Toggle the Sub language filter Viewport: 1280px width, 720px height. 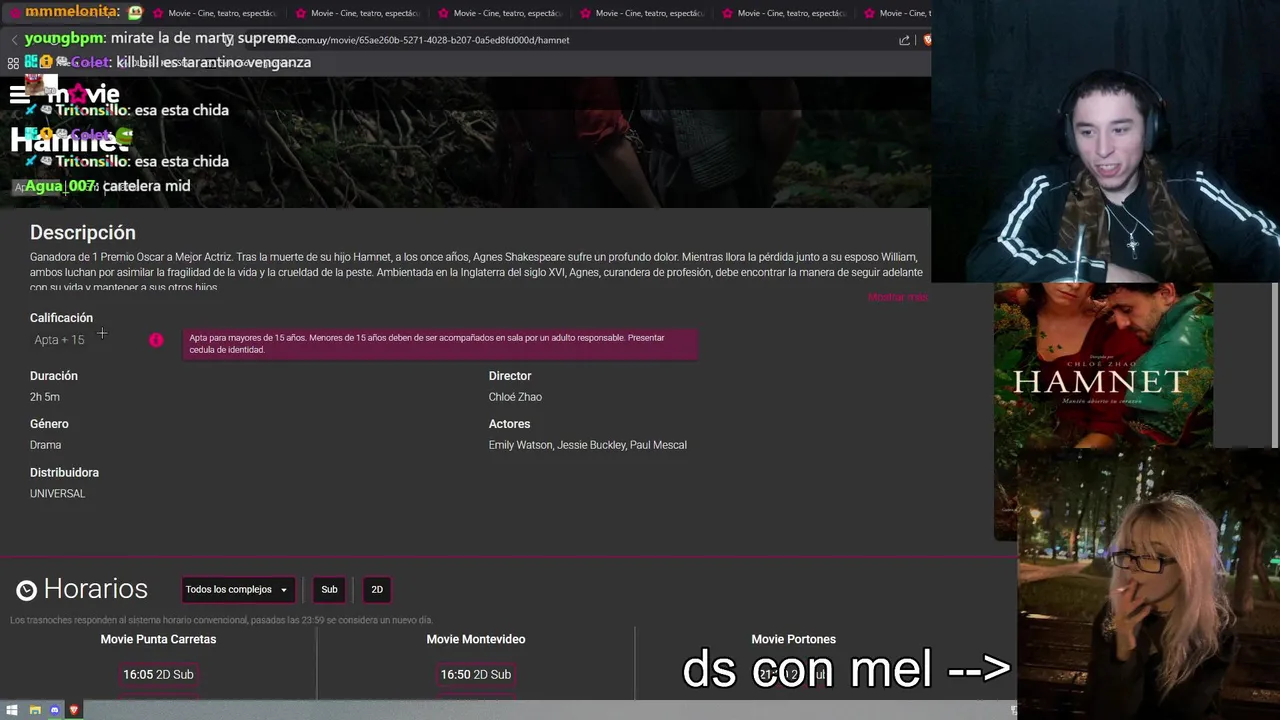pos(329,589)
